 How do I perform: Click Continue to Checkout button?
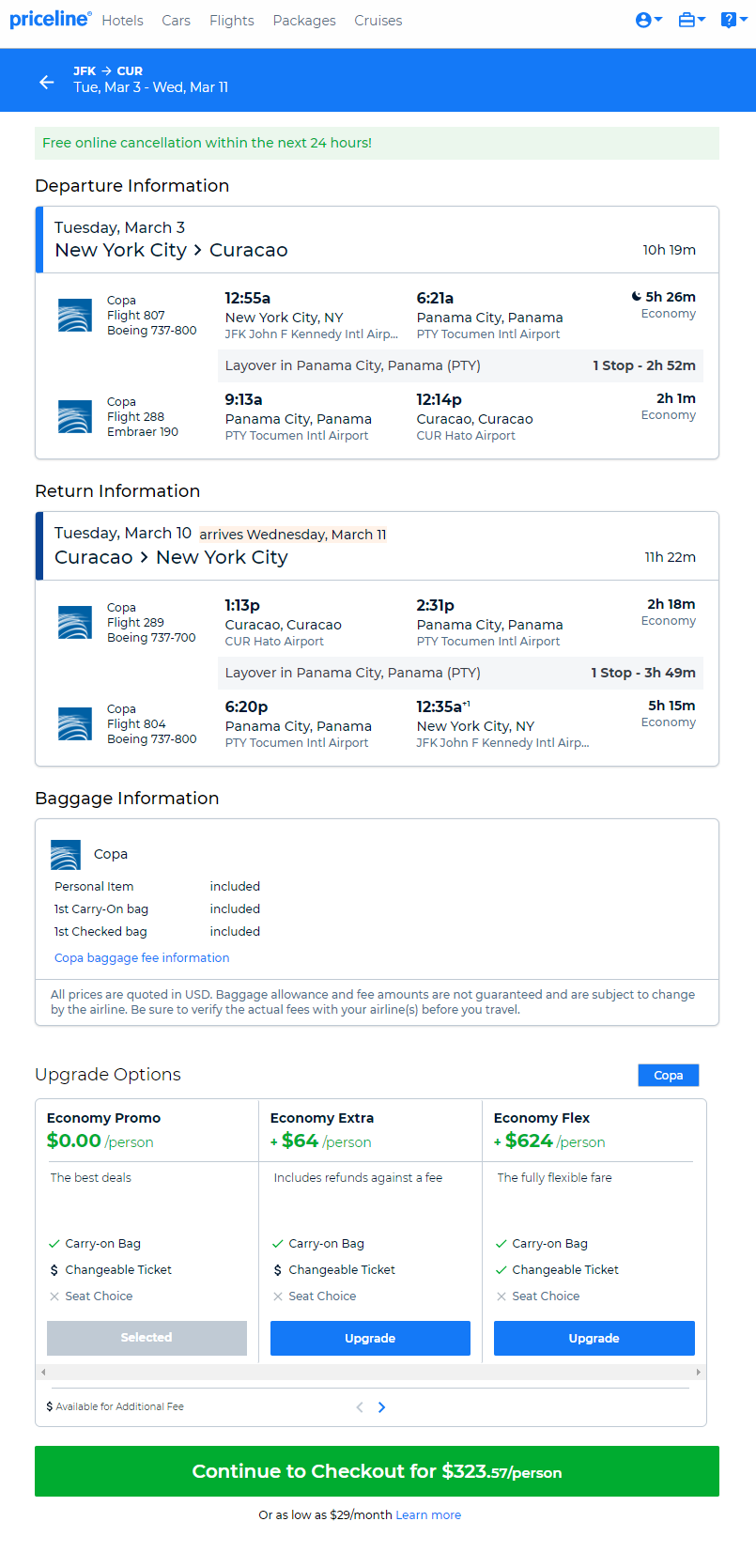pos(377,1471)
